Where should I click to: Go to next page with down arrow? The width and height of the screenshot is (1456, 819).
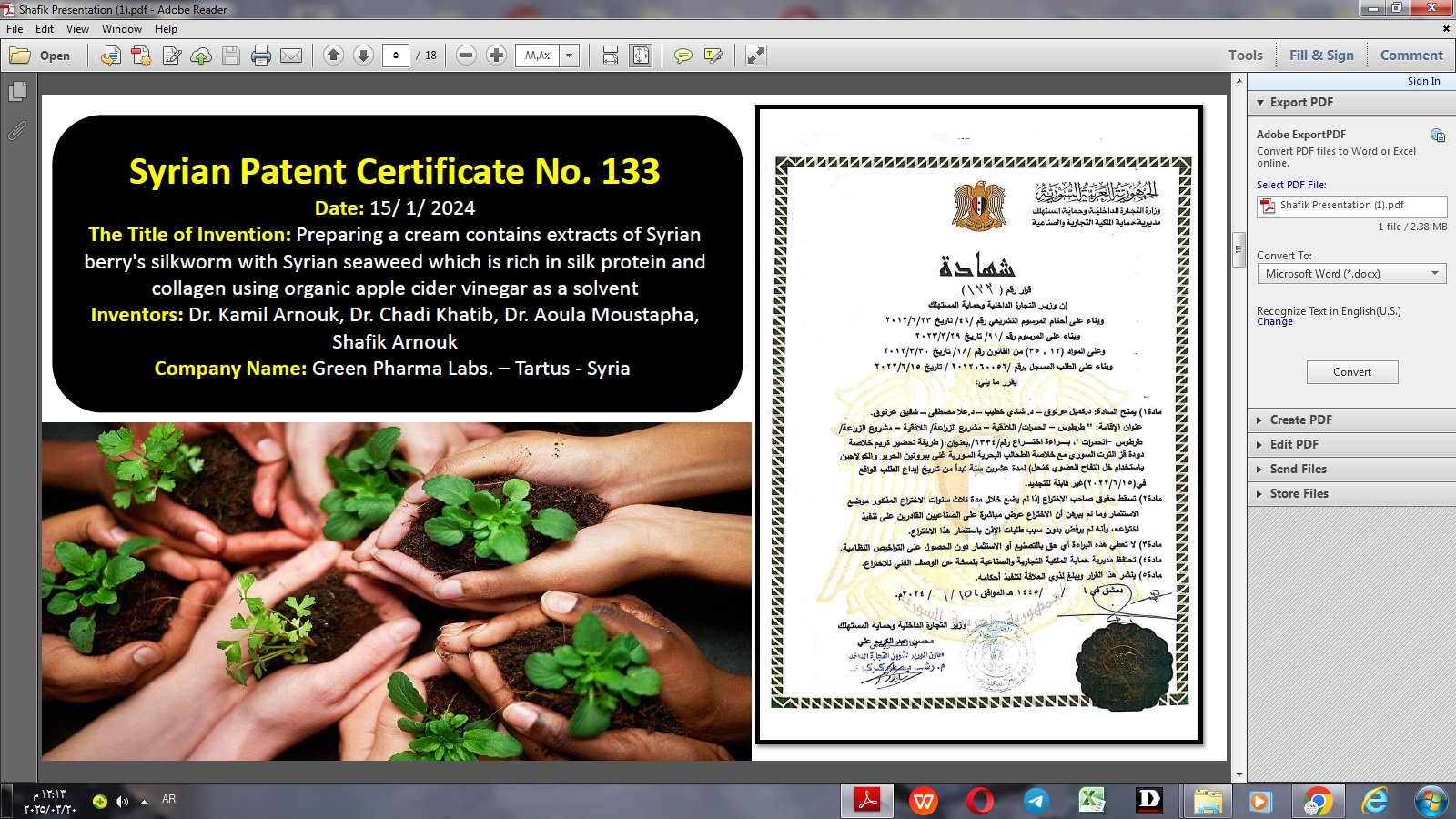tap(363, 56)
